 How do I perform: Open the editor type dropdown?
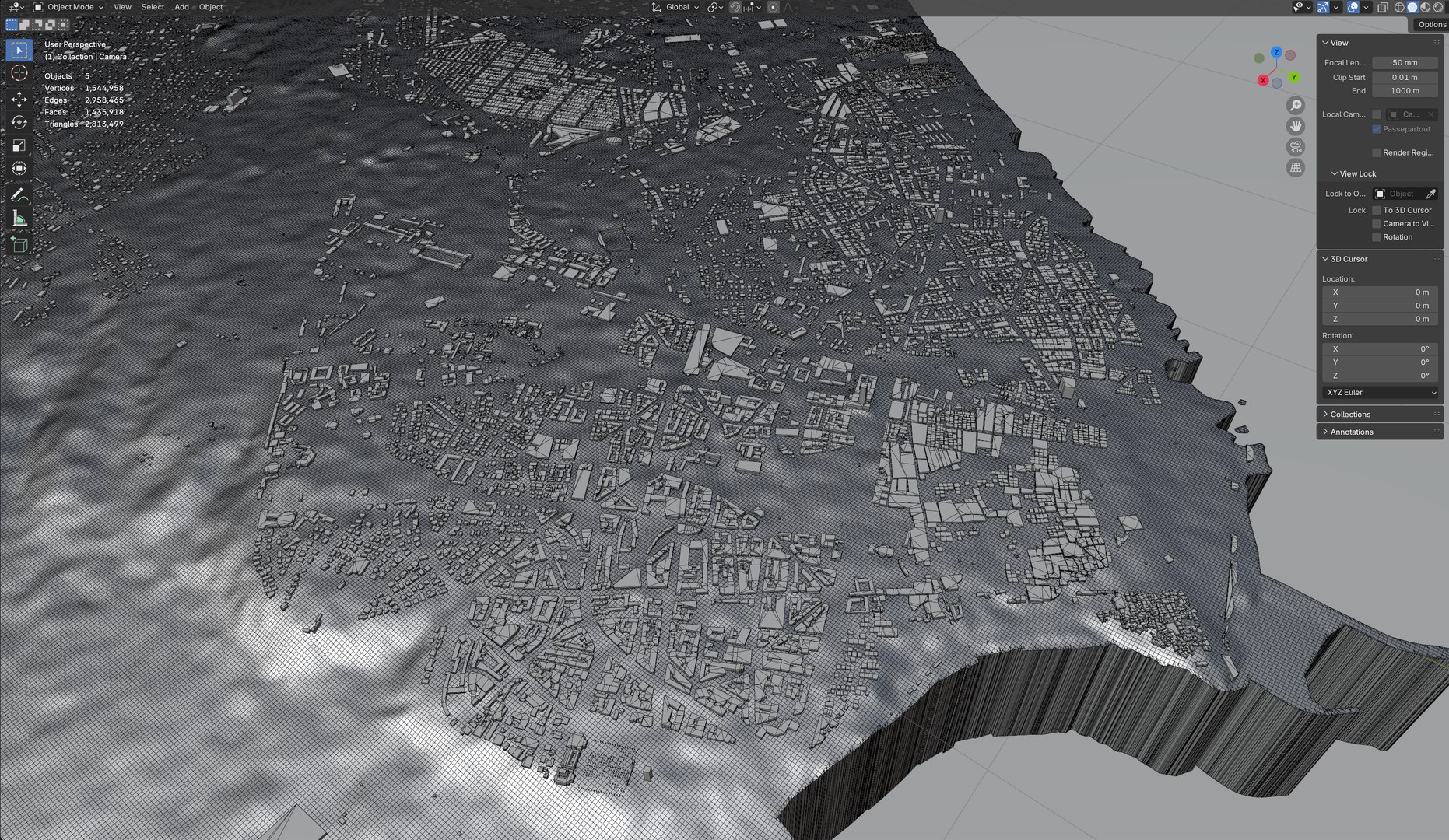tap(16, 7)
